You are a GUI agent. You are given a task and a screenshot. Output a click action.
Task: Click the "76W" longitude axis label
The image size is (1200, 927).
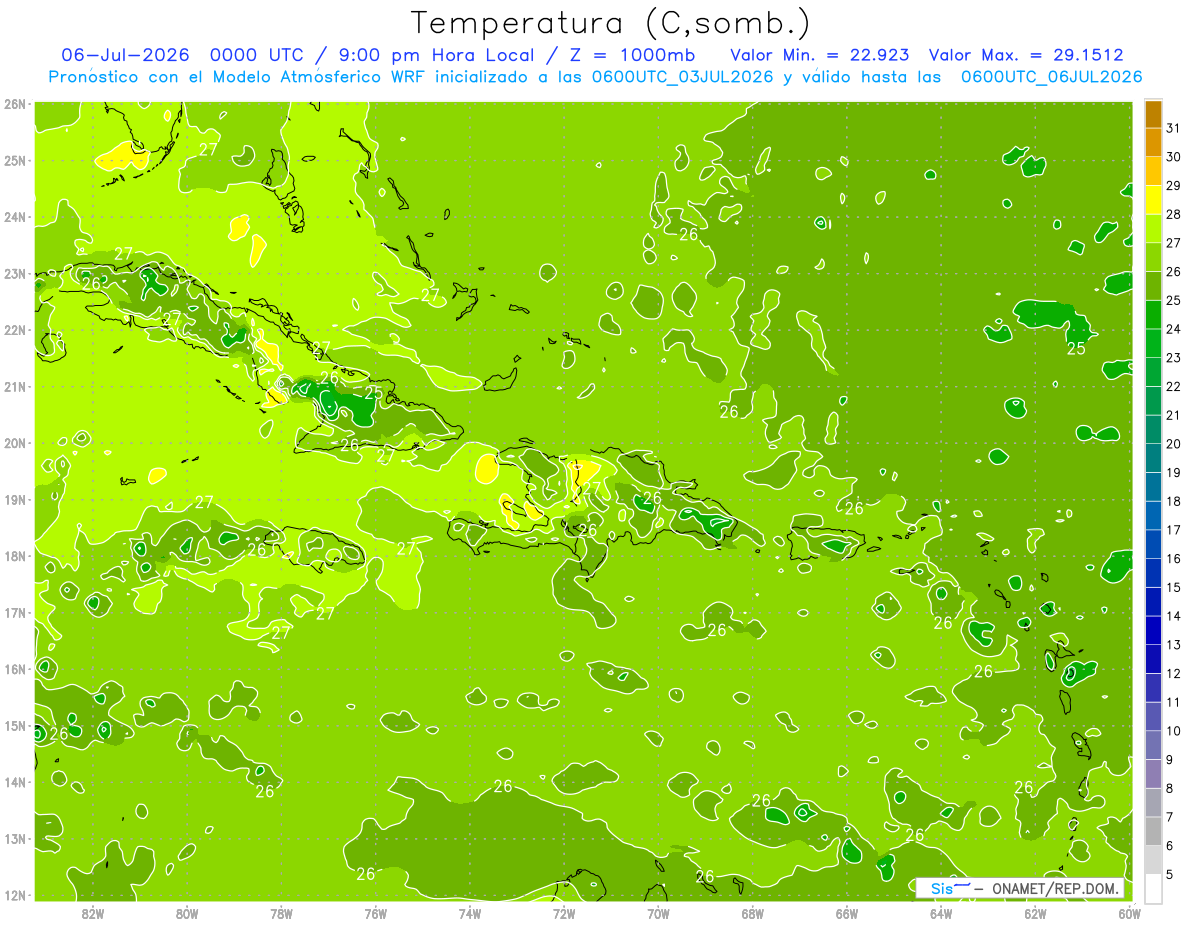[375, 913]
